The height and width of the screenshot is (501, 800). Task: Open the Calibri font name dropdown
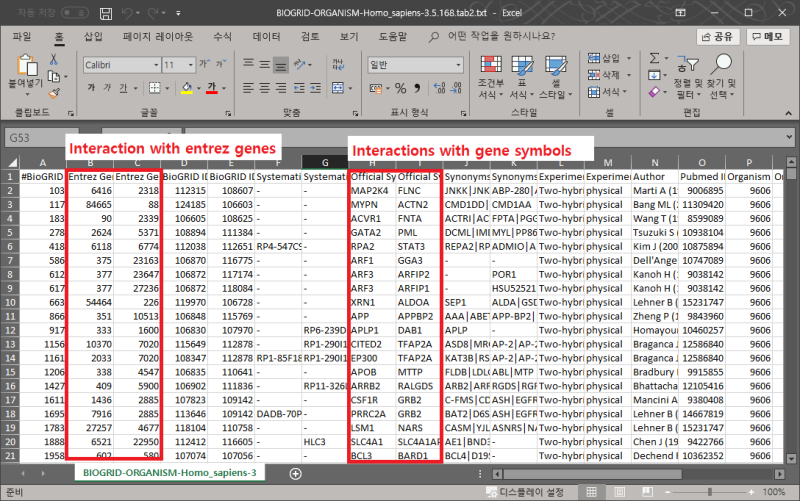156,65
